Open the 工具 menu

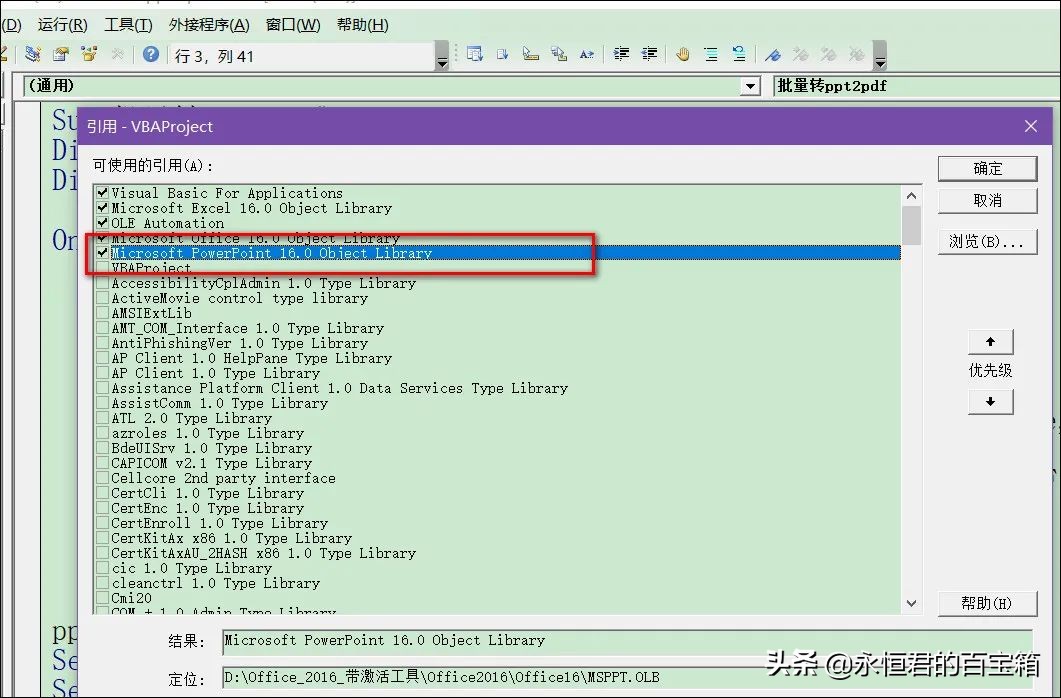[x=127, y=24]
